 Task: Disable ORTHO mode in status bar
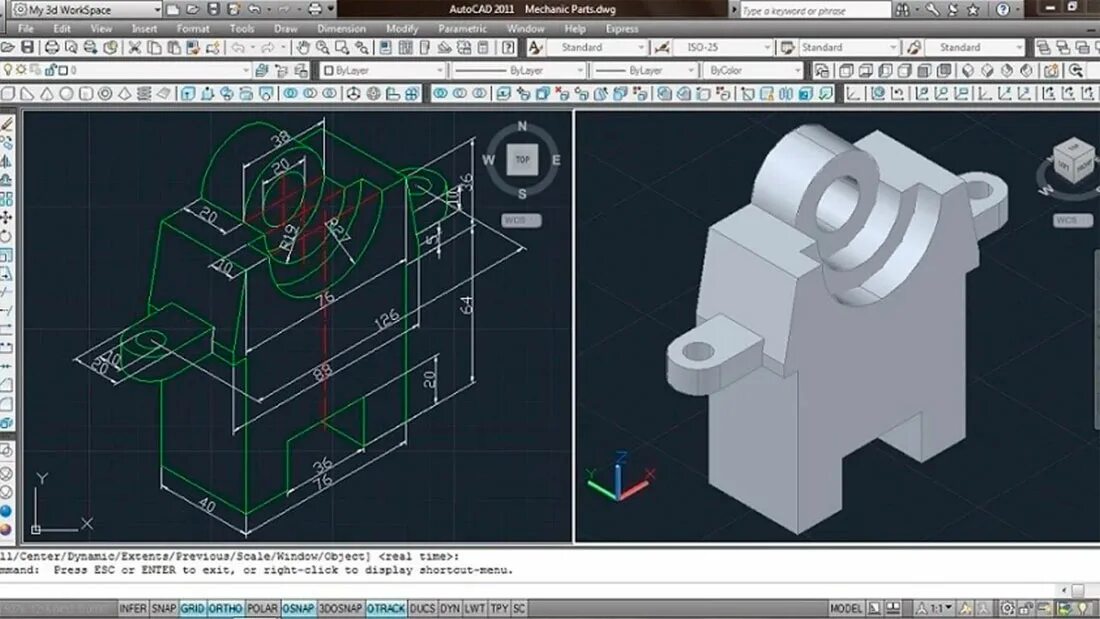225,608
